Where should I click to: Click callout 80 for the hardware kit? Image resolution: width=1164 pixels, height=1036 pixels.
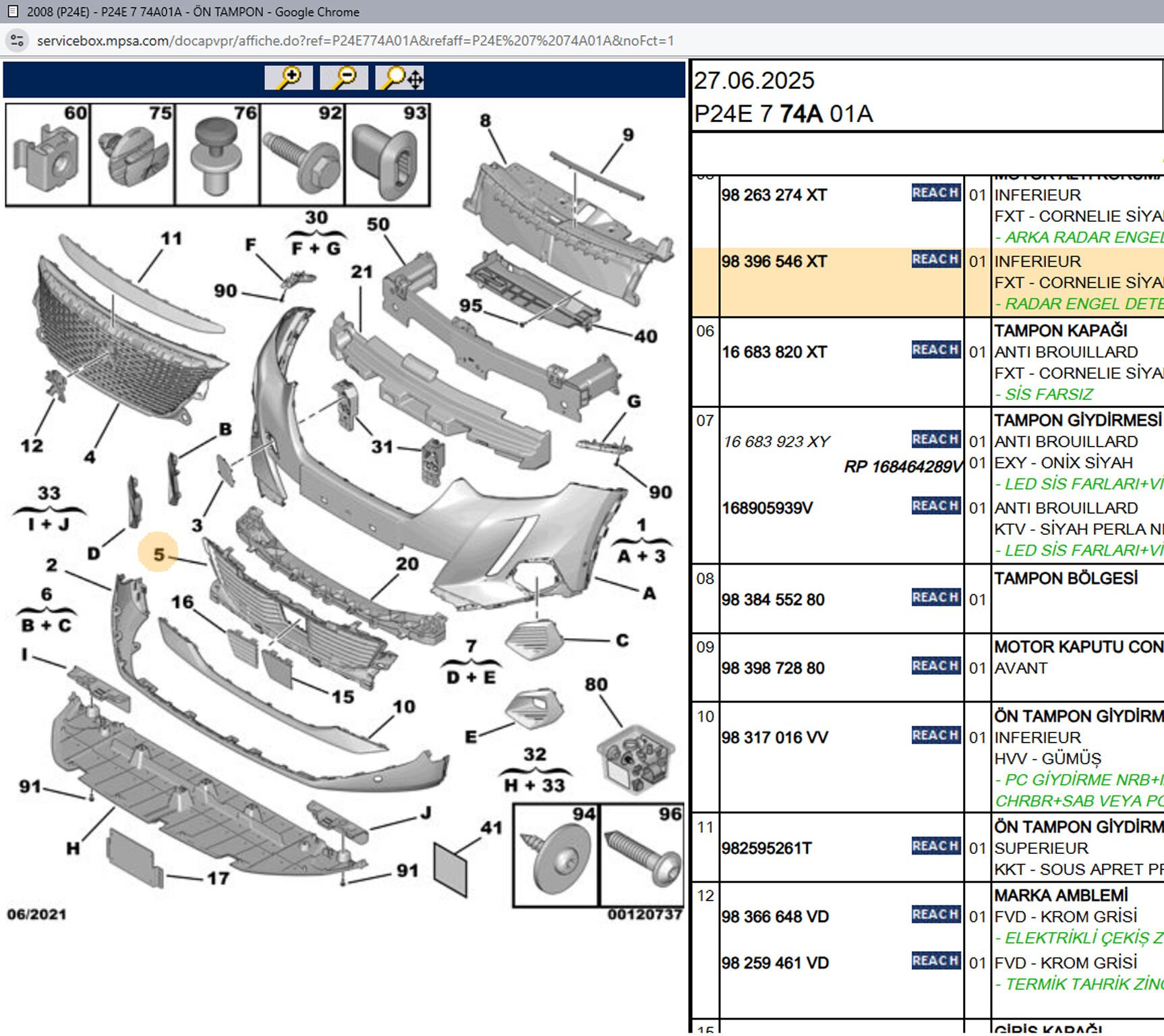pyautogui.click(x=596, y=685)
